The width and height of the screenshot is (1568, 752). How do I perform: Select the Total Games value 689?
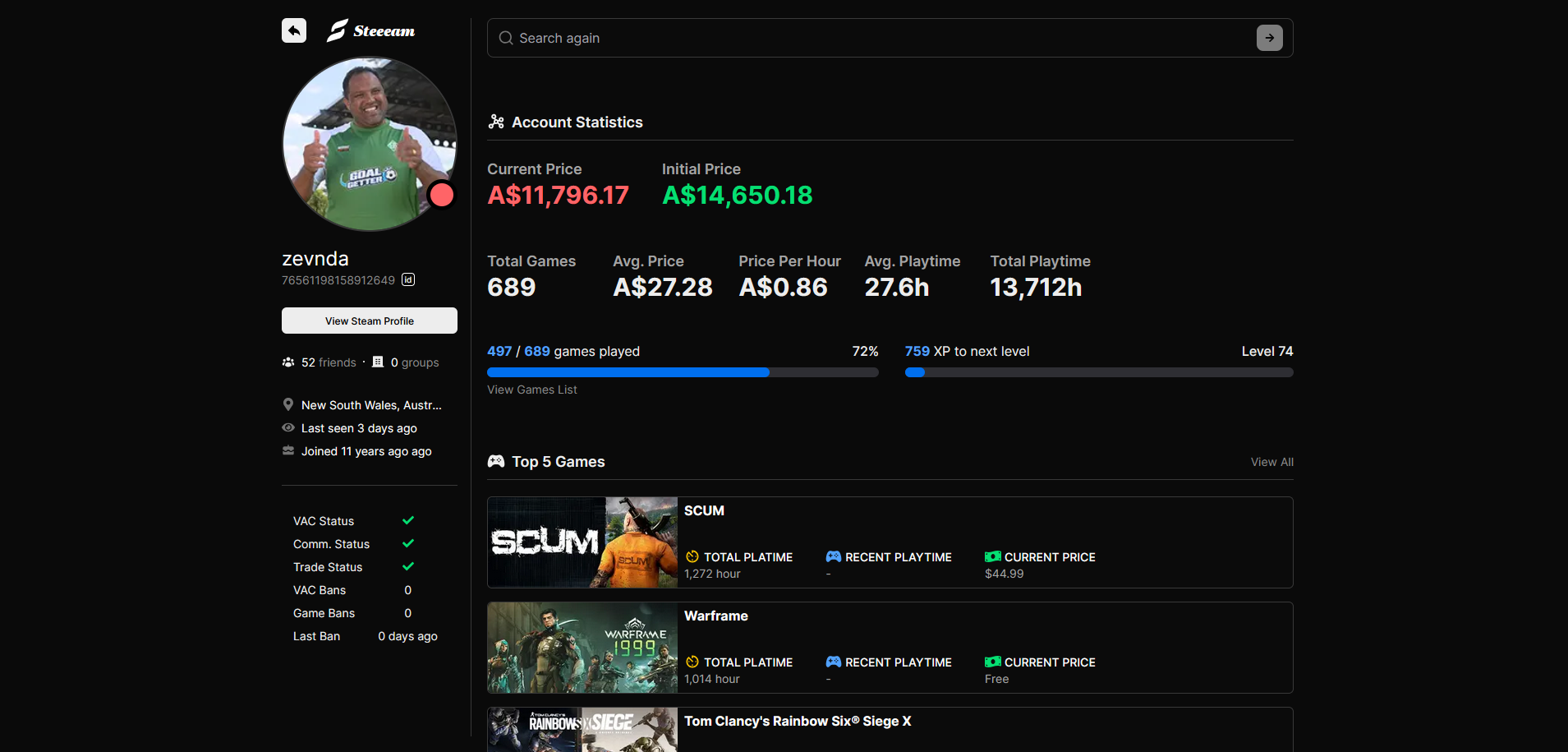(511, 287)
